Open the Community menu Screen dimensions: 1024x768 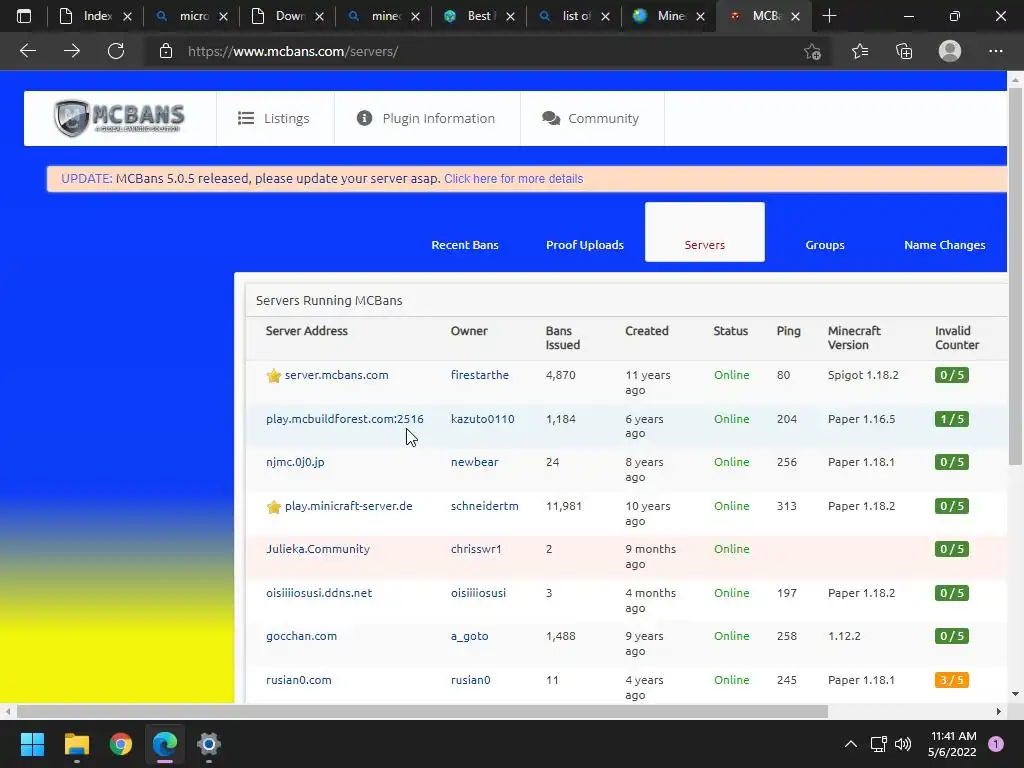[591, 118]
